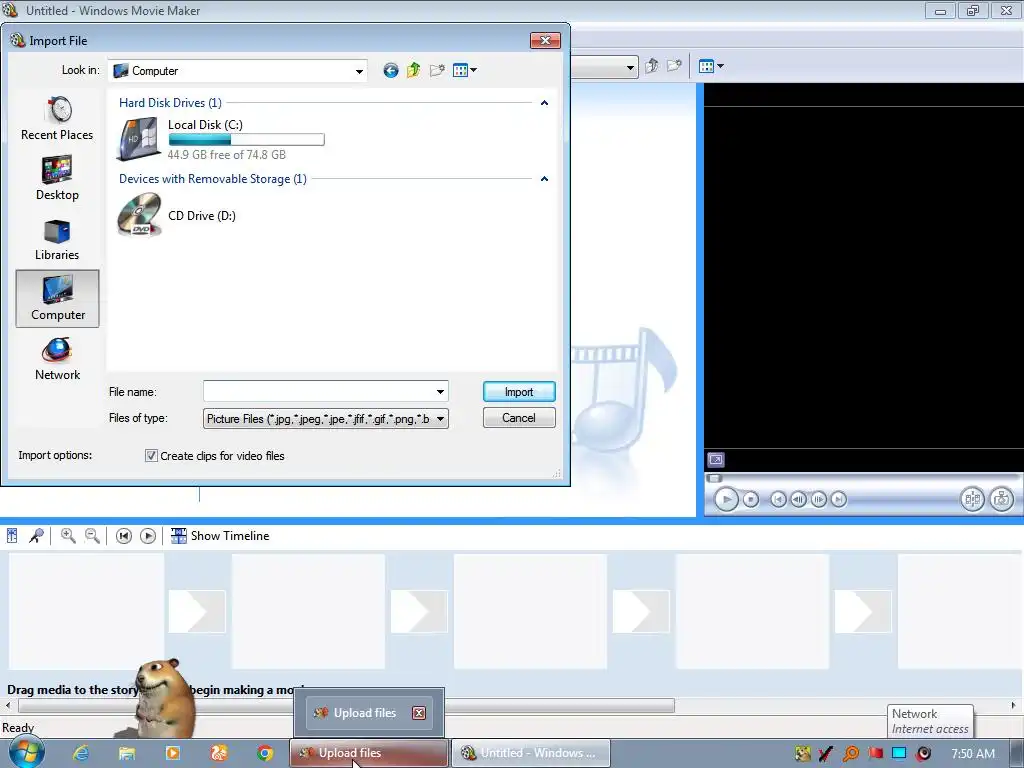
Task: Click the preview seek bar slider
Action: pos(714,478)
